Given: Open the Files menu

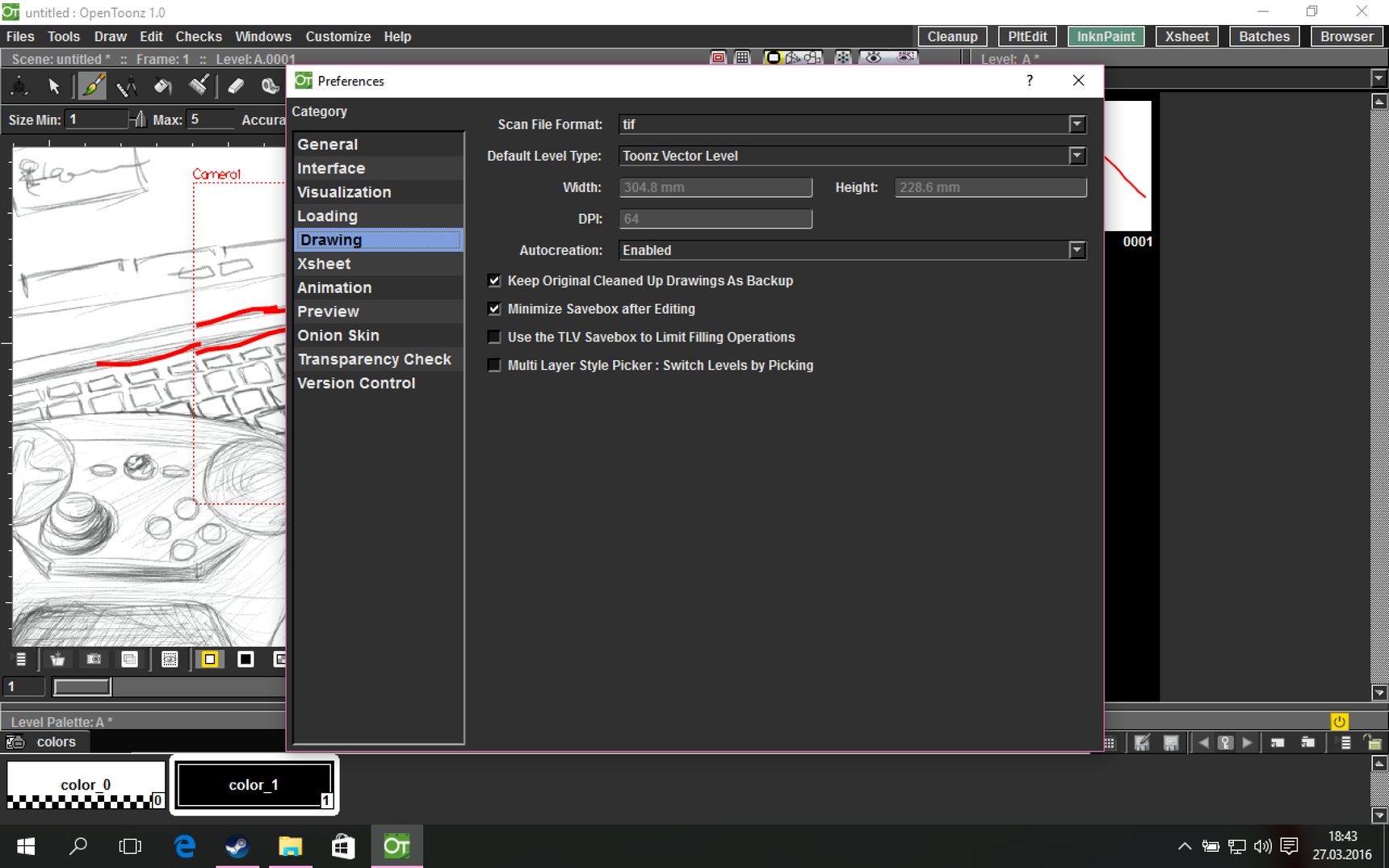Looking at the screenshot, I should tap(20, 36).
